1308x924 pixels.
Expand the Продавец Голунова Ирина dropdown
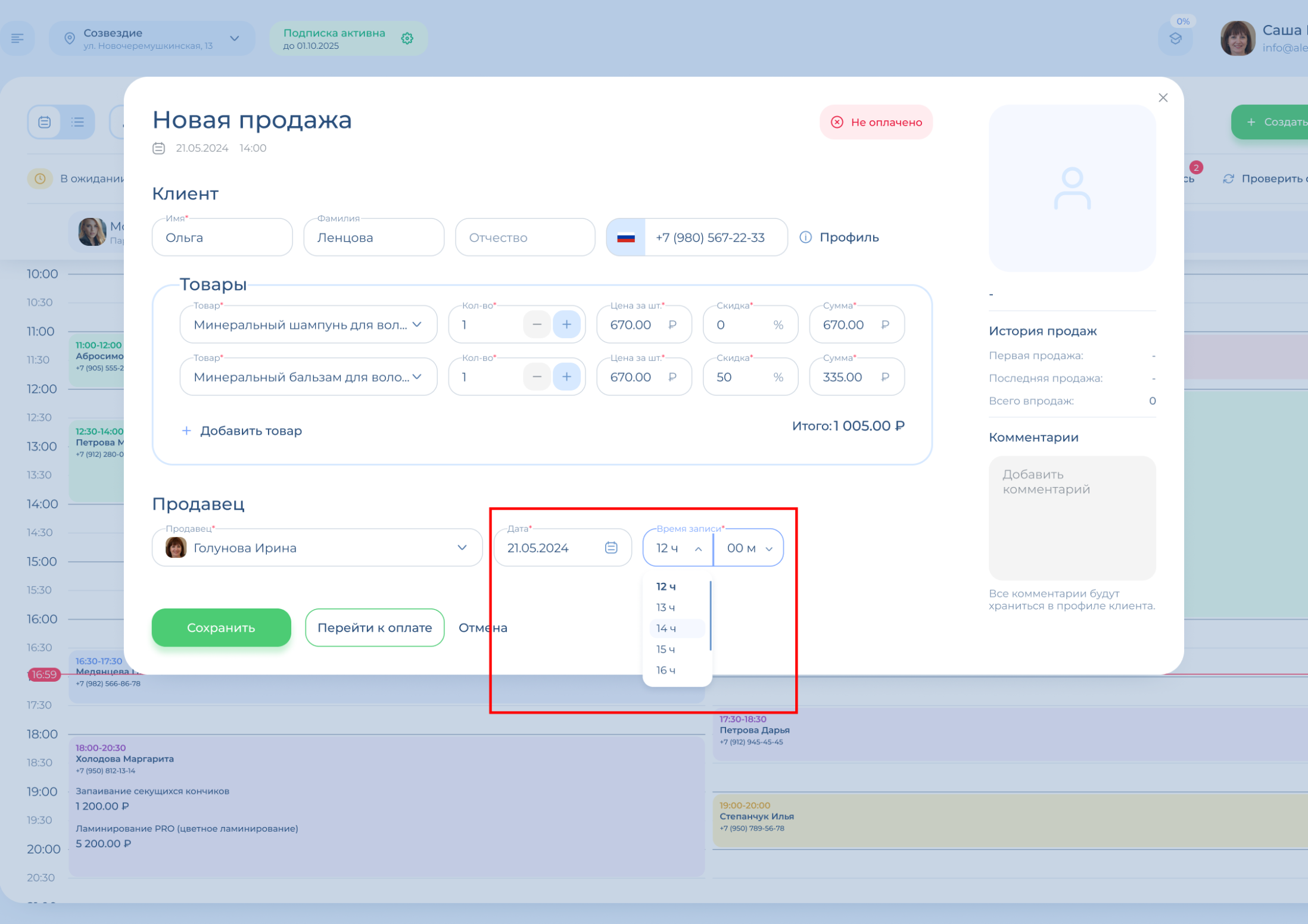(x=462, y=547)
